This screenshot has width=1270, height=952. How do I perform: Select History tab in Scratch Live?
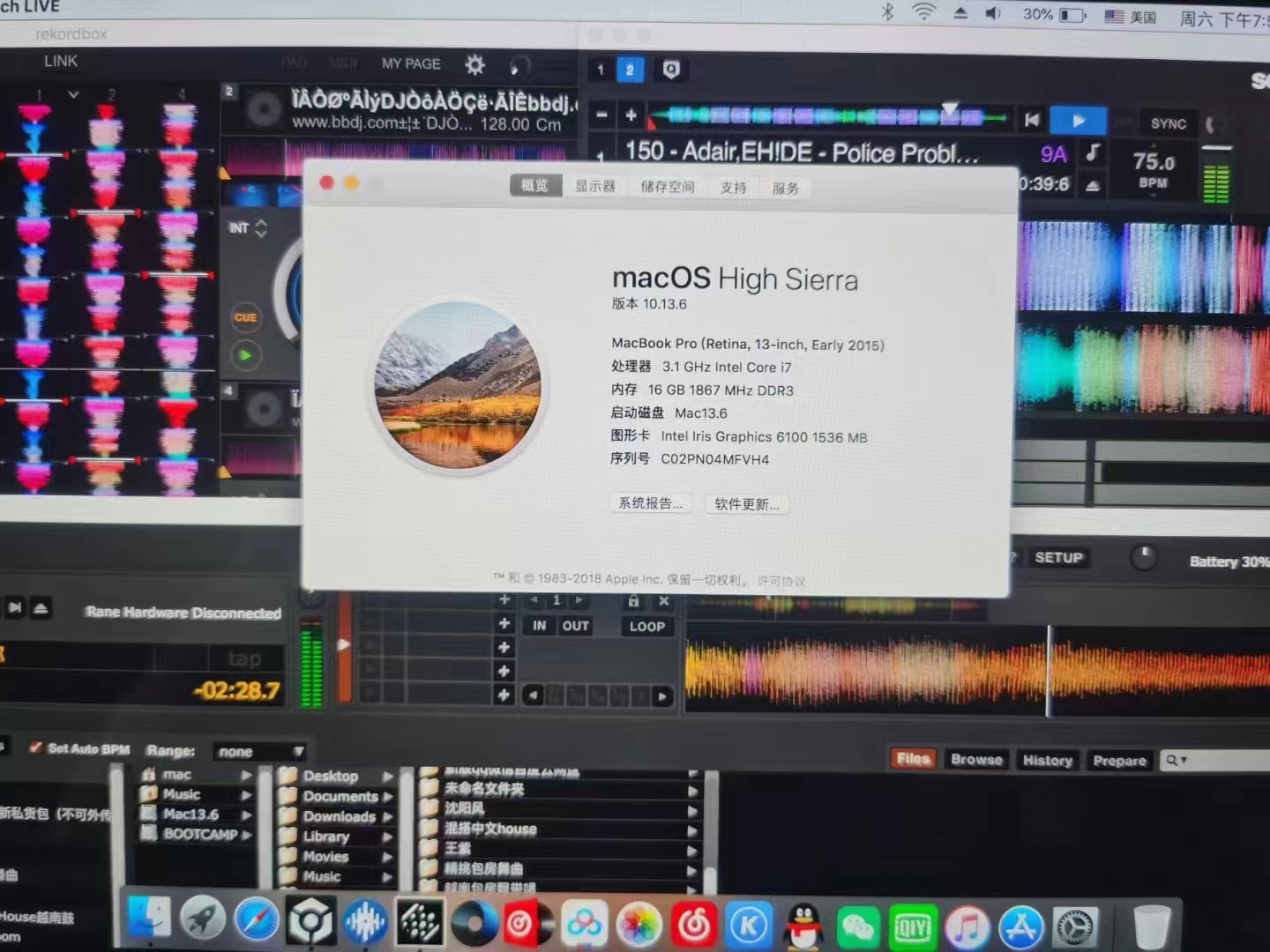pos(1047,760)
